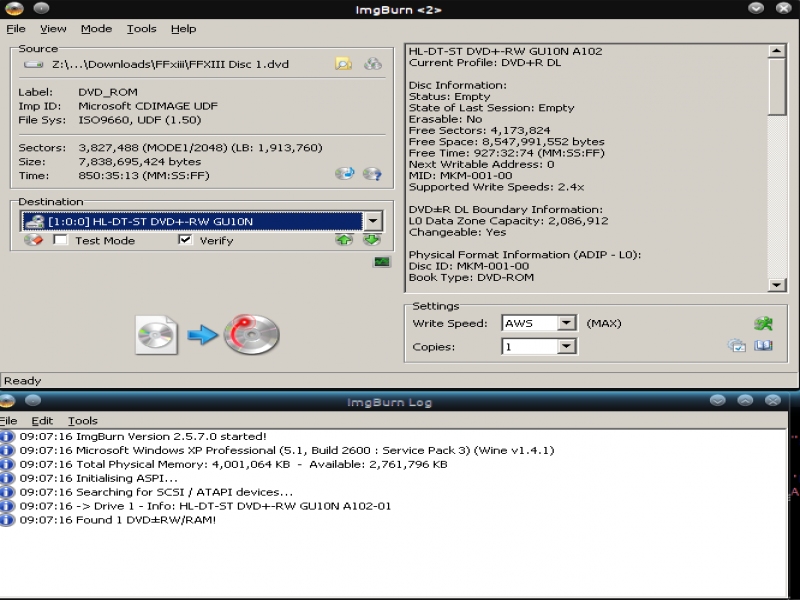Screen dimensions: 800x600
Task: Open the Tools menu in ImgBurn Log window
Action: pos(83,421)
